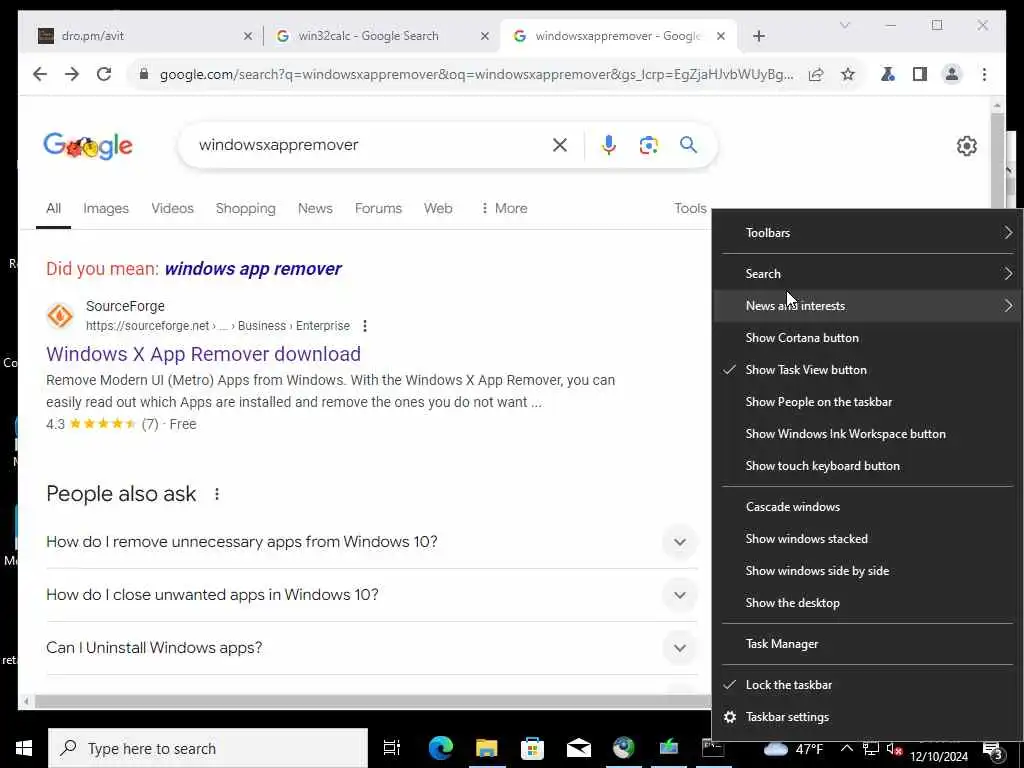Choose Show windows side by side
This screenshot has height=768, width=1024.
coord(867,571)
